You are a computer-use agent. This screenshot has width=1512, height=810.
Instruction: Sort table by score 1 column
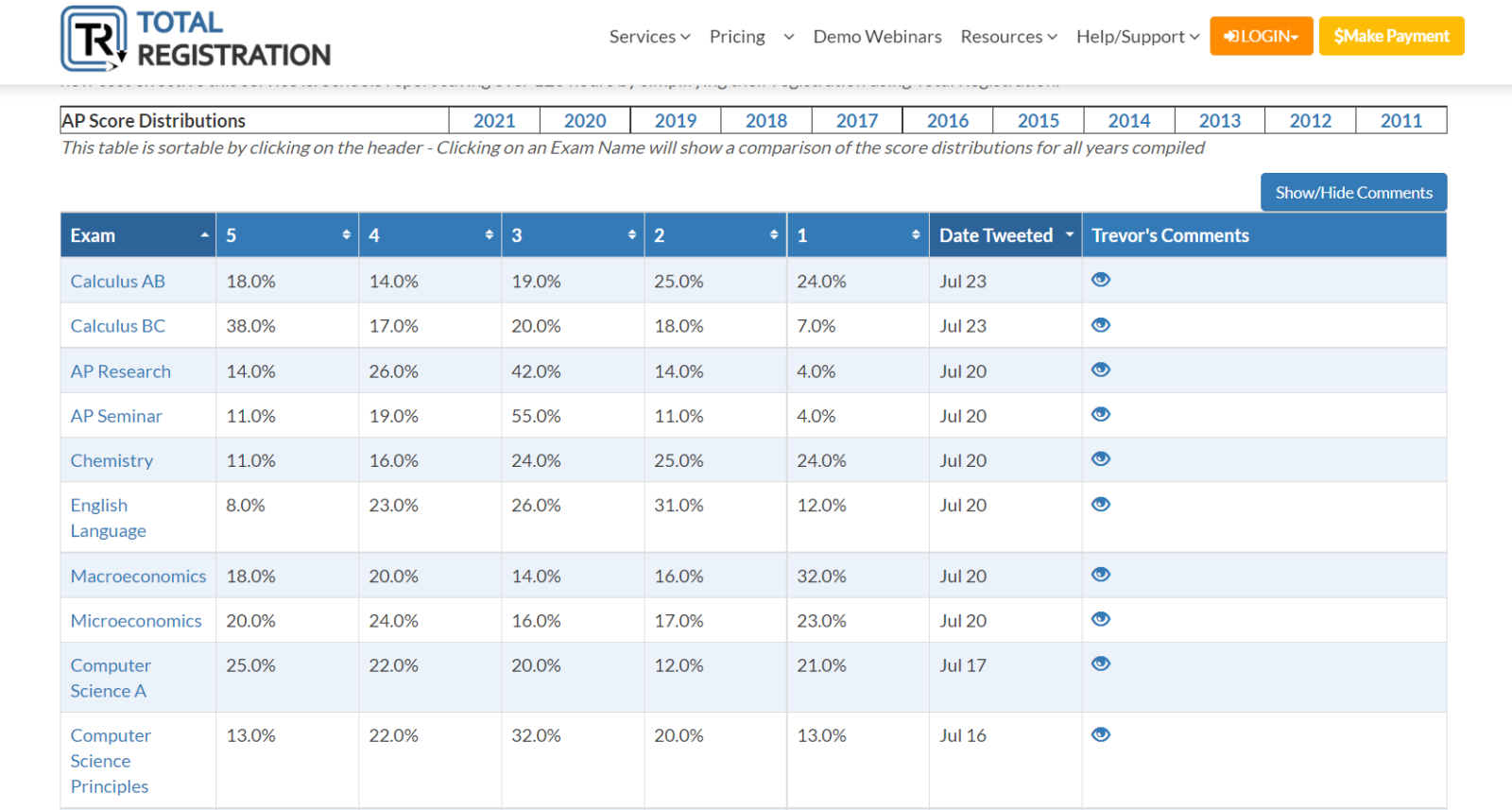pos(858,235)
